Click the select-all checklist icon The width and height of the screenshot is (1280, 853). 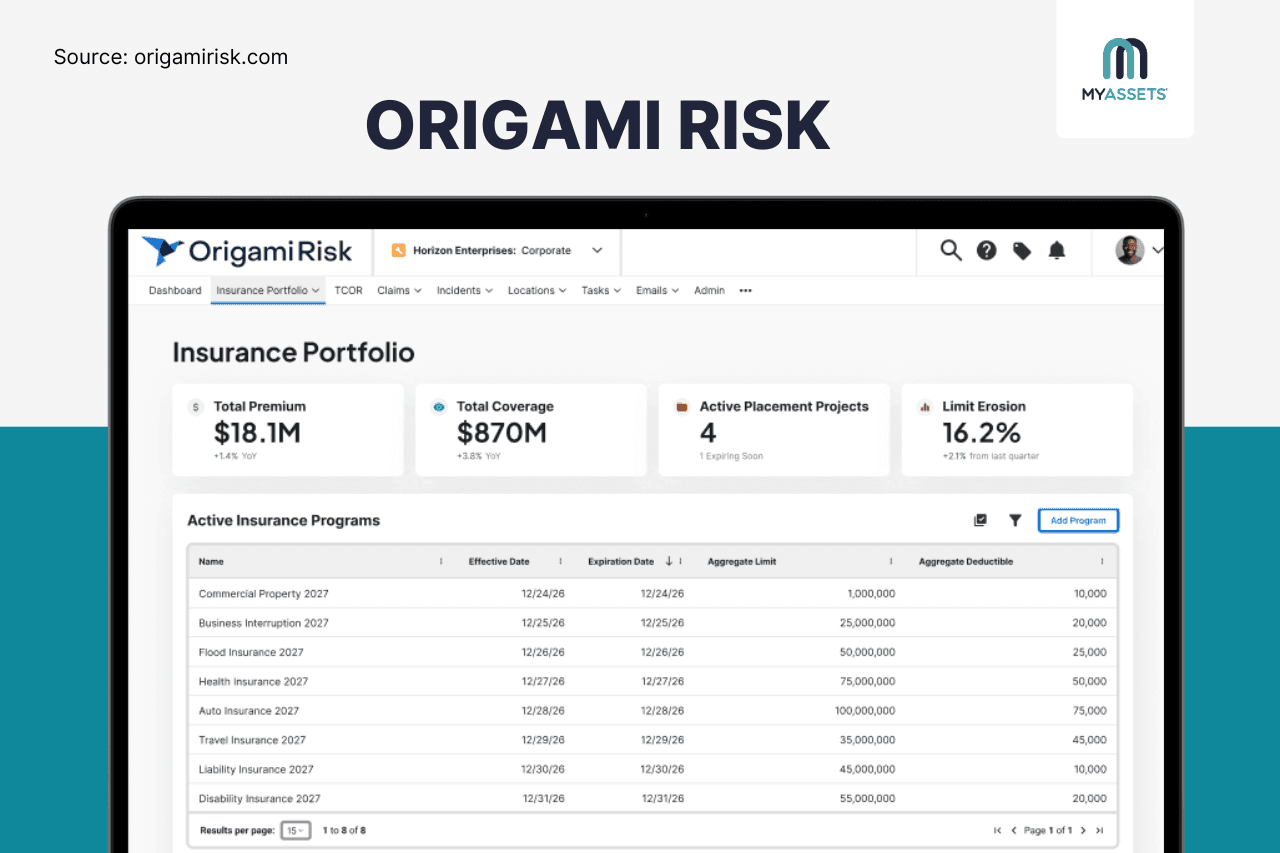[x=980, y=520]
